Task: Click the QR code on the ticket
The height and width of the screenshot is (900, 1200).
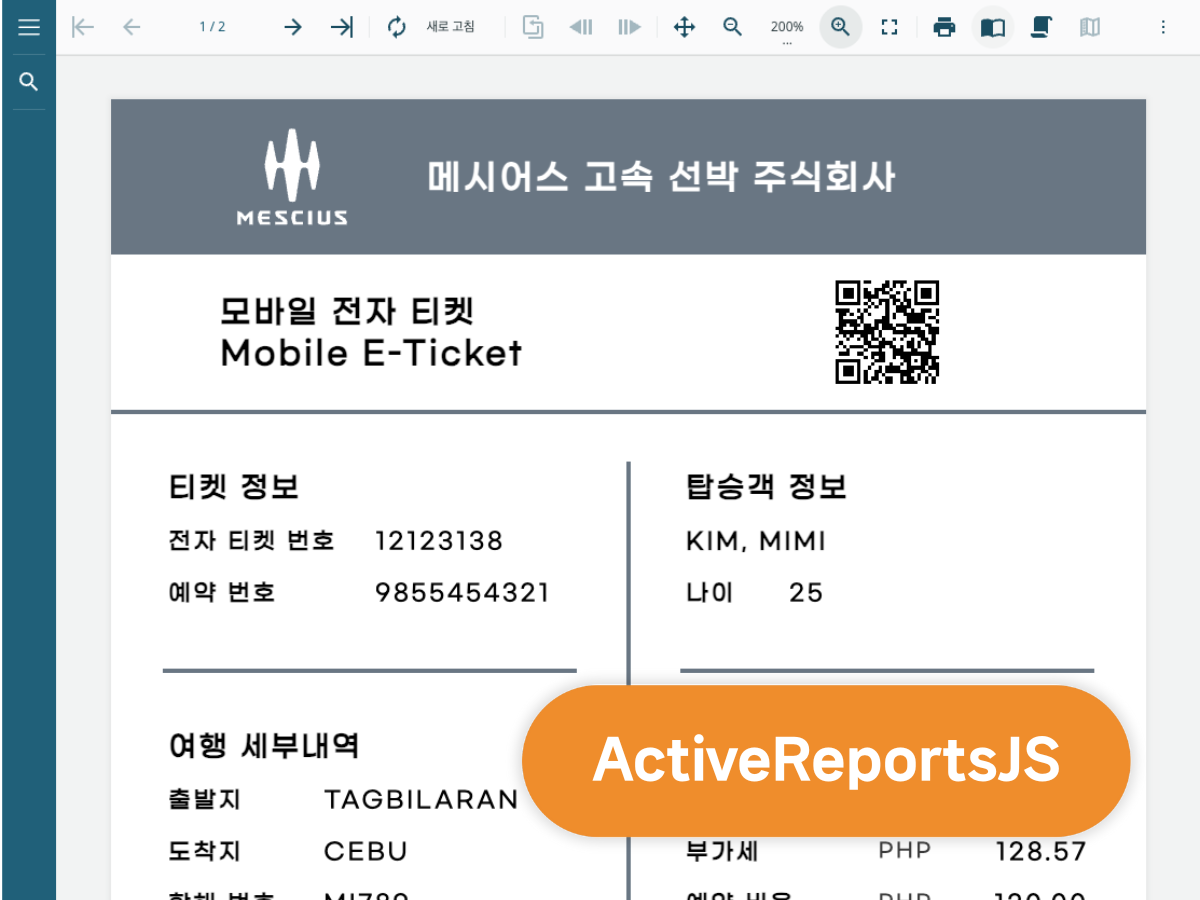Action: pos(887,332)
